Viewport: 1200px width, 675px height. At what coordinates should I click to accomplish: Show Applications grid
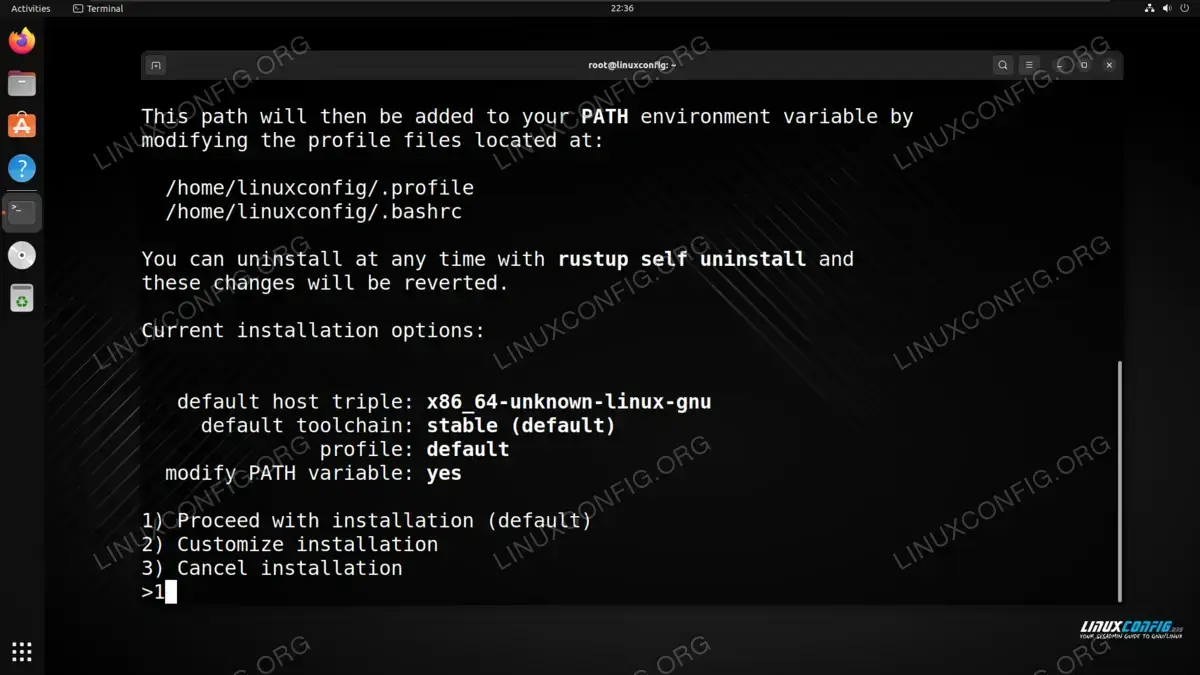[x=22, y=651]
